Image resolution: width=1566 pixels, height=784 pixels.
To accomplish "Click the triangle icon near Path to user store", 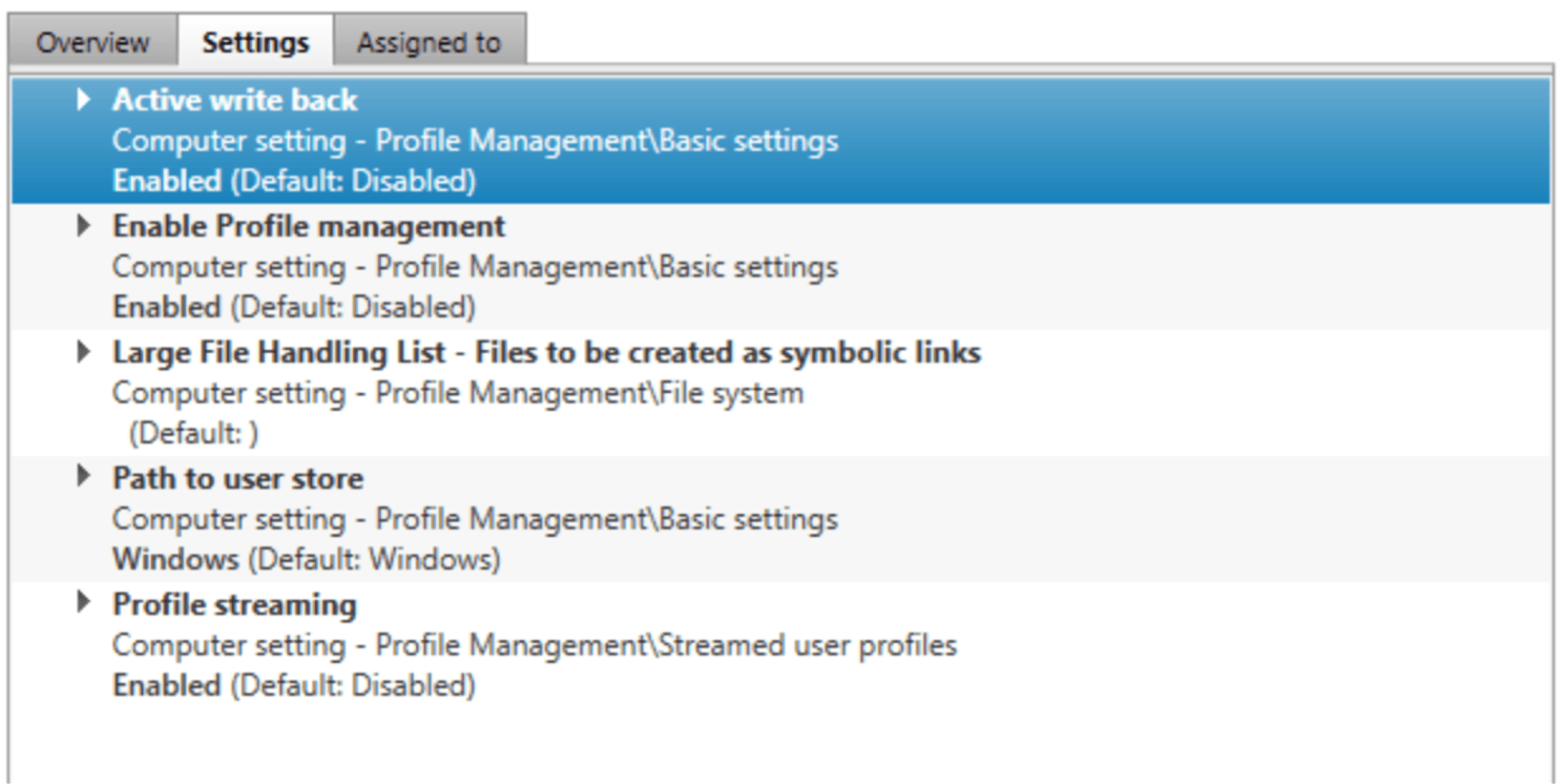I will coord(84,477).
